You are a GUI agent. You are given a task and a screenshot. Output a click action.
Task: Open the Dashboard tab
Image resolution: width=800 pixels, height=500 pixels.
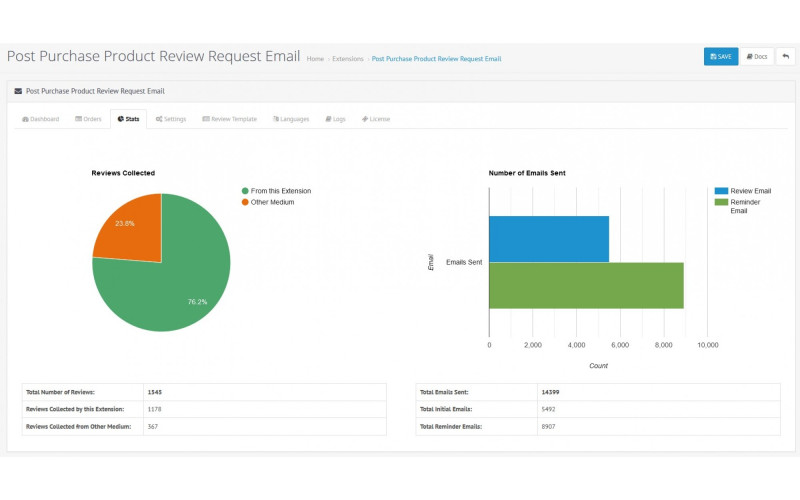[x=40, y=119]
